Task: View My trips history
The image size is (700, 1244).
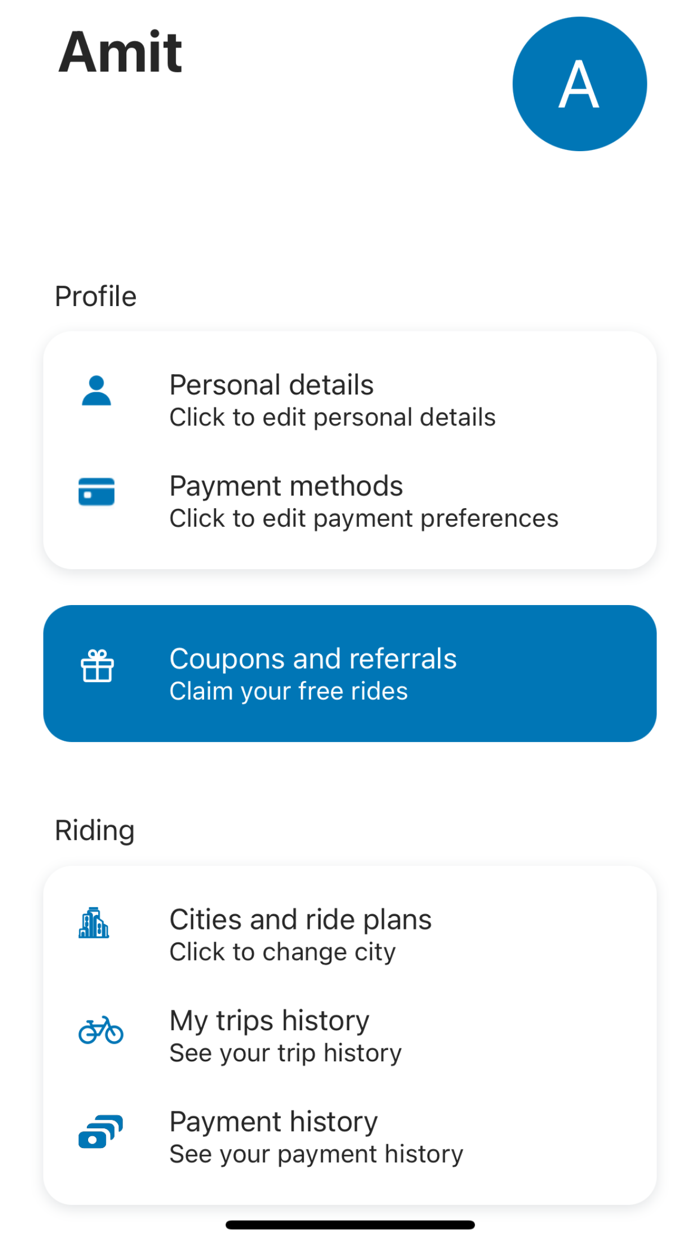Action: tap(269, 1021)
